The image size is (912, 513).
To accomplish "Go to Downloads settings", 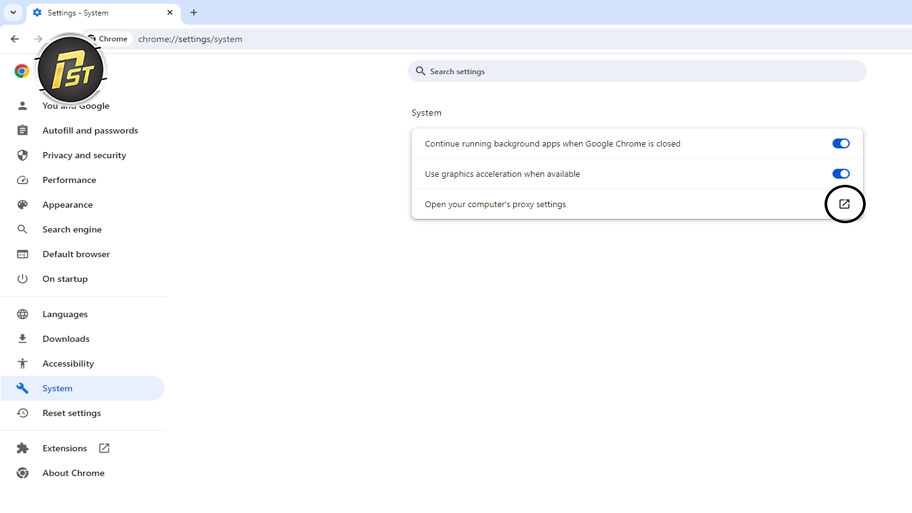I will pyautogui.click(x=66, y=339).
